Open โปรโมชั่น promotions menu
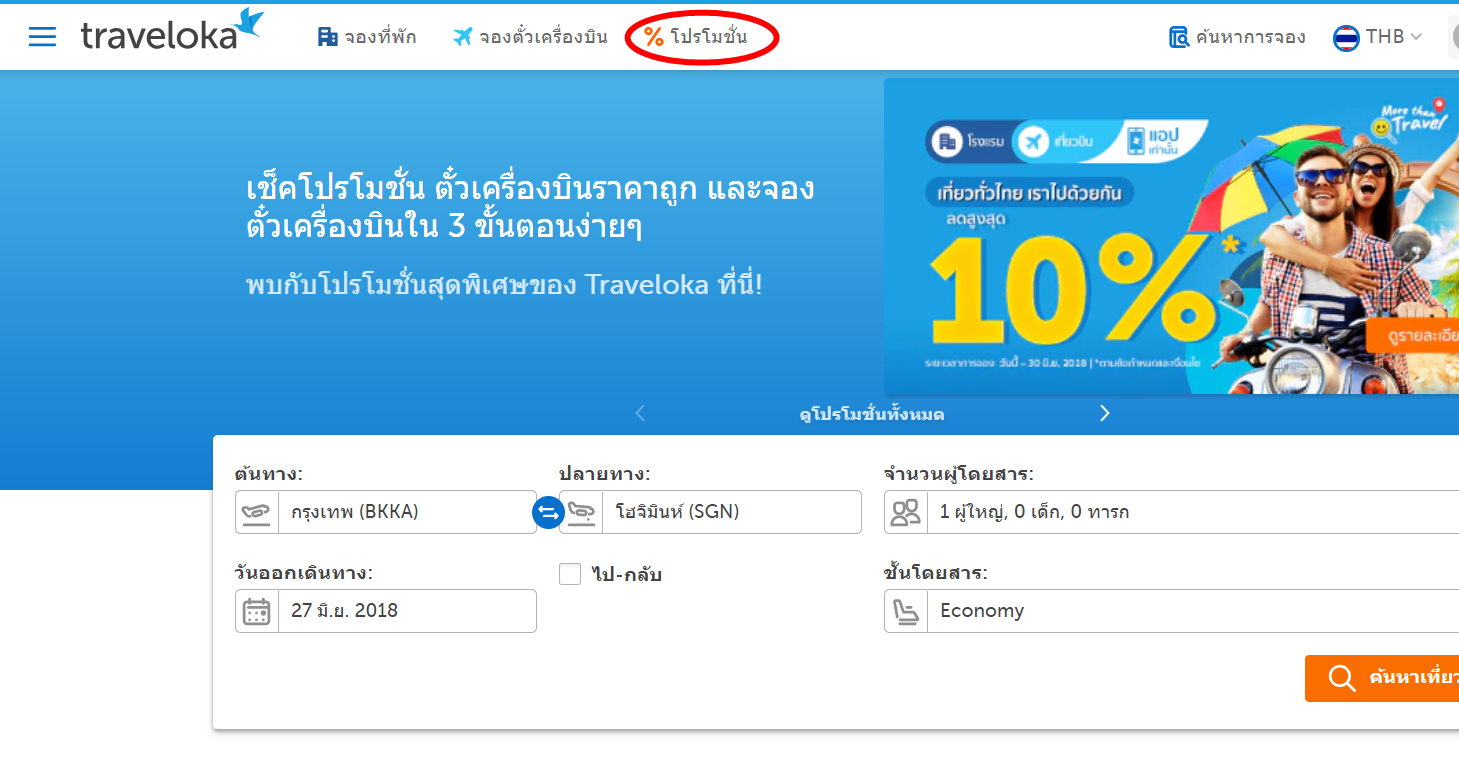This screenshot has width=1459, height=780. (696, 37)
